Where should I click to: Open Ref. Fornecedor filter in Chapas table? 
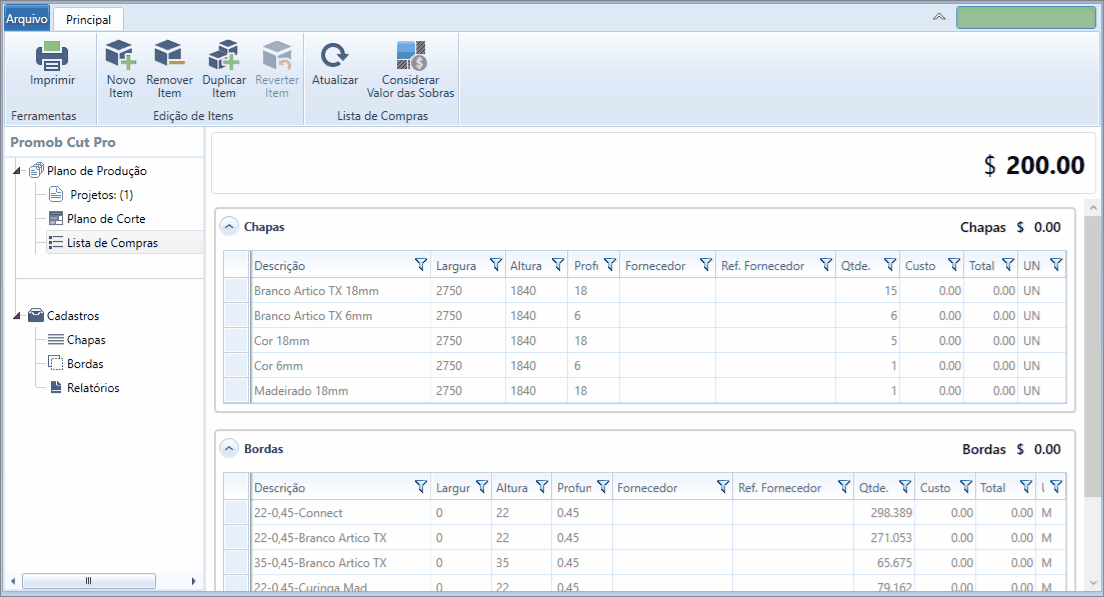pyautogui.click(x=826, y=265)
